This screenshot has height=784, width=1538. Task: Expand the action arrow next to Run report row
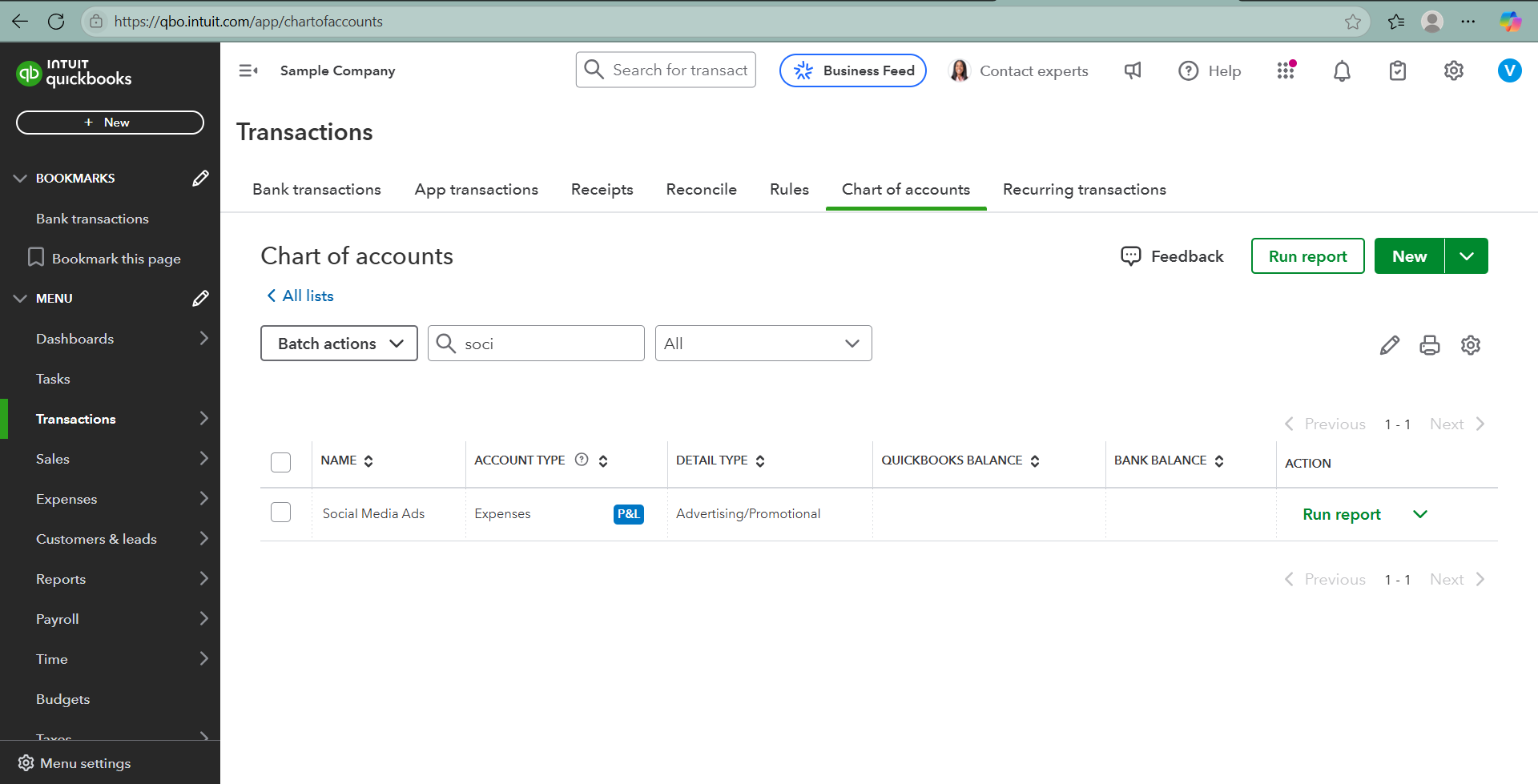click(1420, 514)
